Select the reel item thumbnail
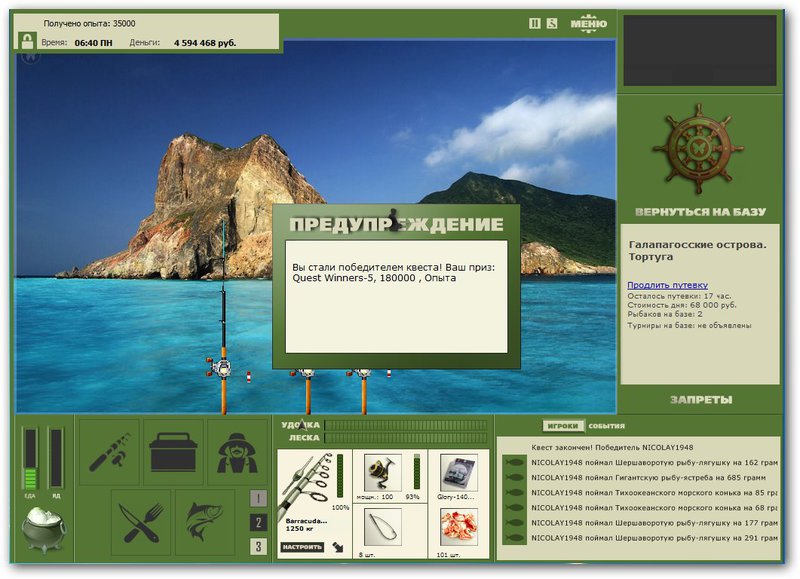This screenshot has width=800, height=579. coord(383,472)
